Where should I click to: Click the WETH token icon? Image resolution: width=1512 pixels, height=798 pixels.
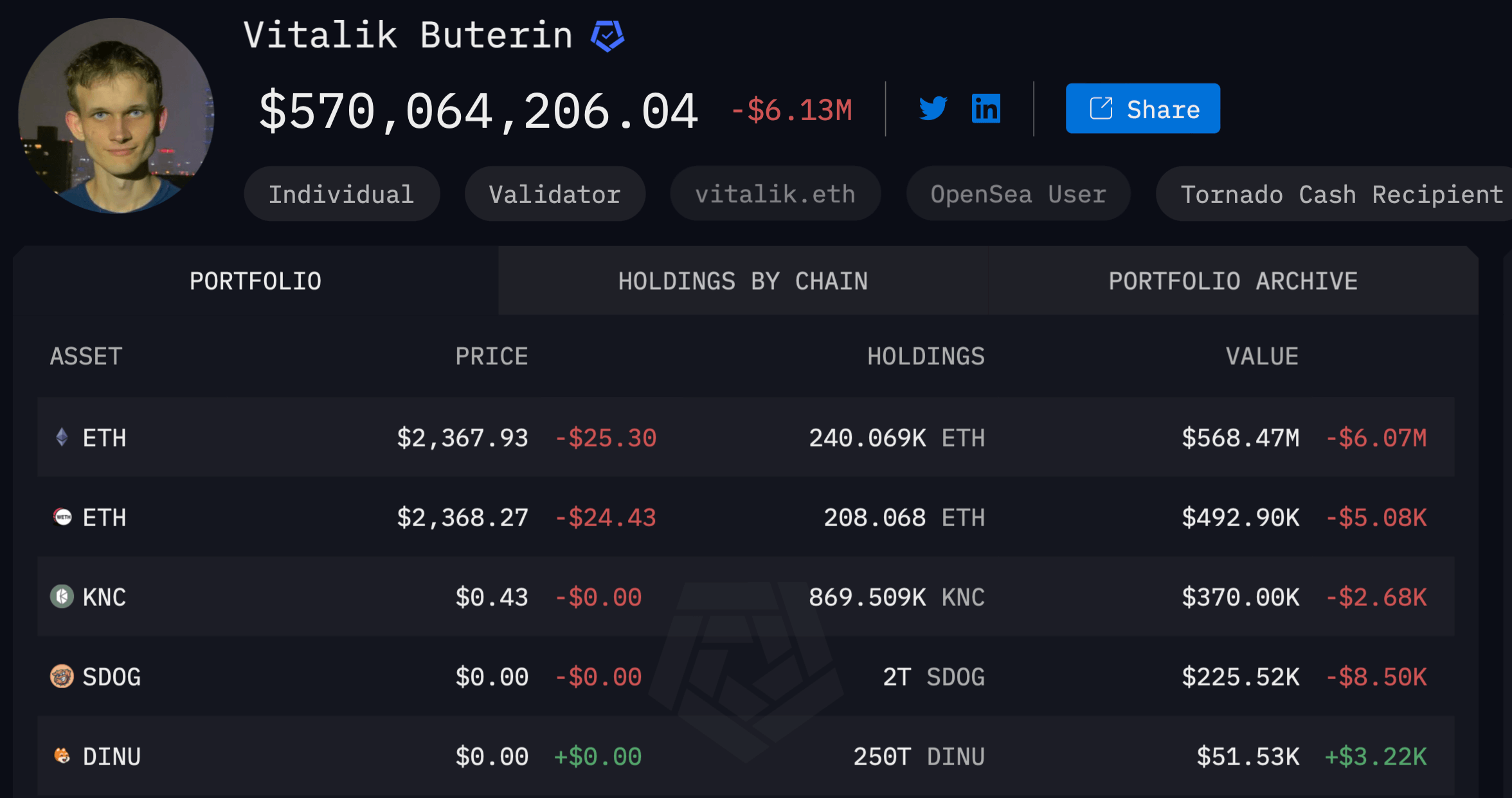[x=62, y=517]
